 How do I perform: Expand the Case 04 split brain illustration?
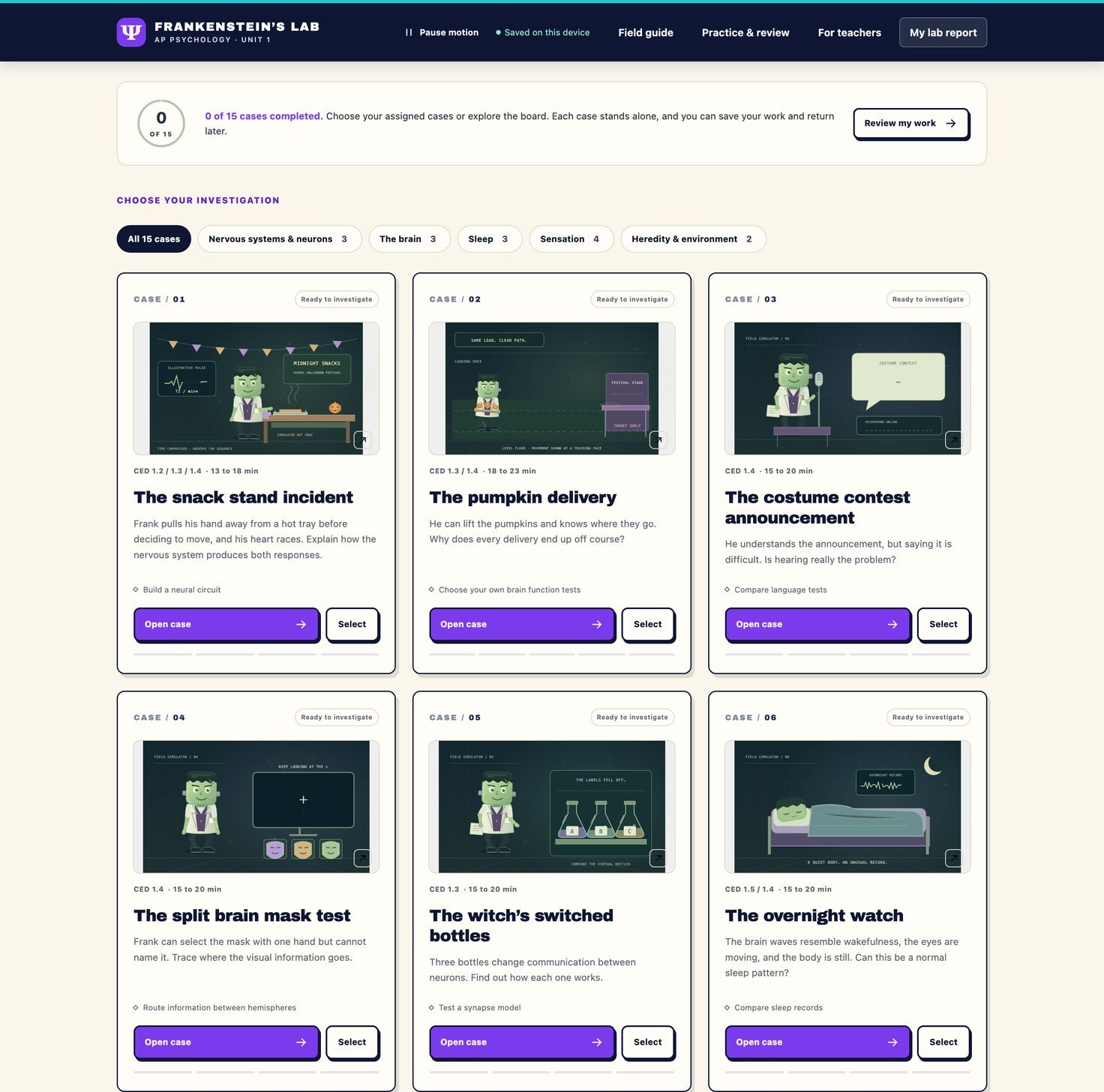click(x=362, y=857)
